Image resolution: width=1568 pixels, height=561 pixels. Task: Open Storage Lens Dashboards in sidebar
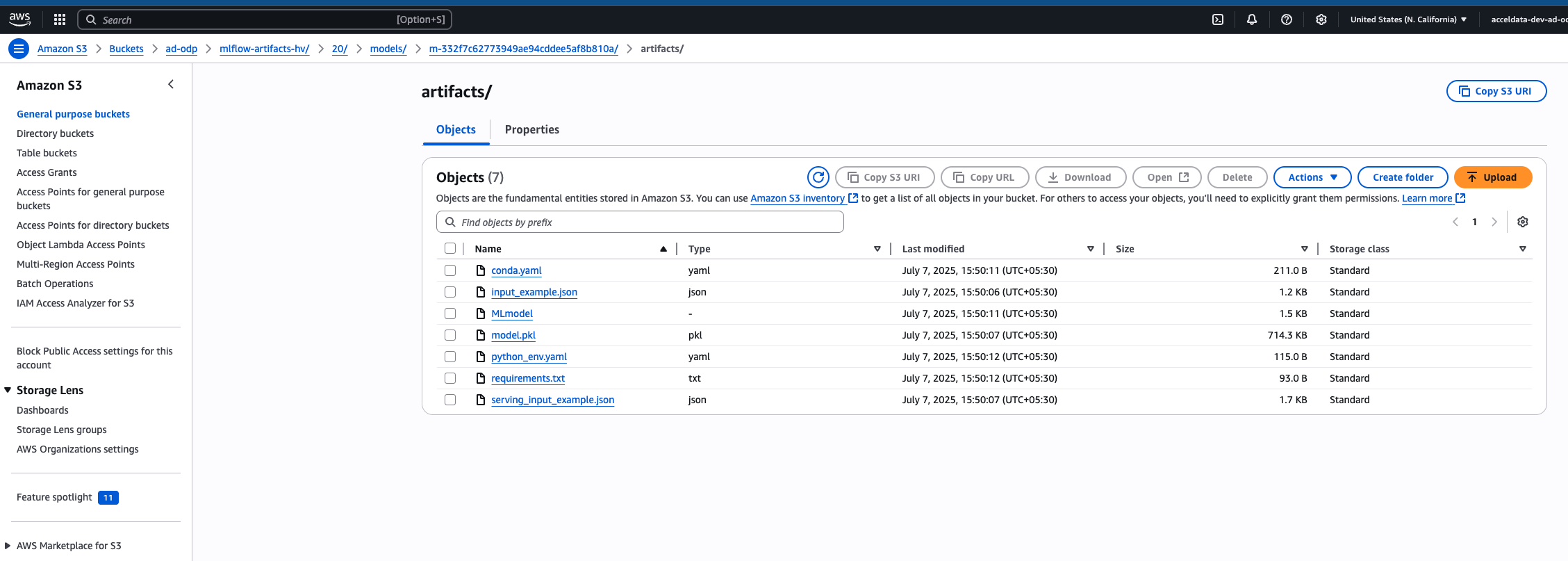[42, 410]
